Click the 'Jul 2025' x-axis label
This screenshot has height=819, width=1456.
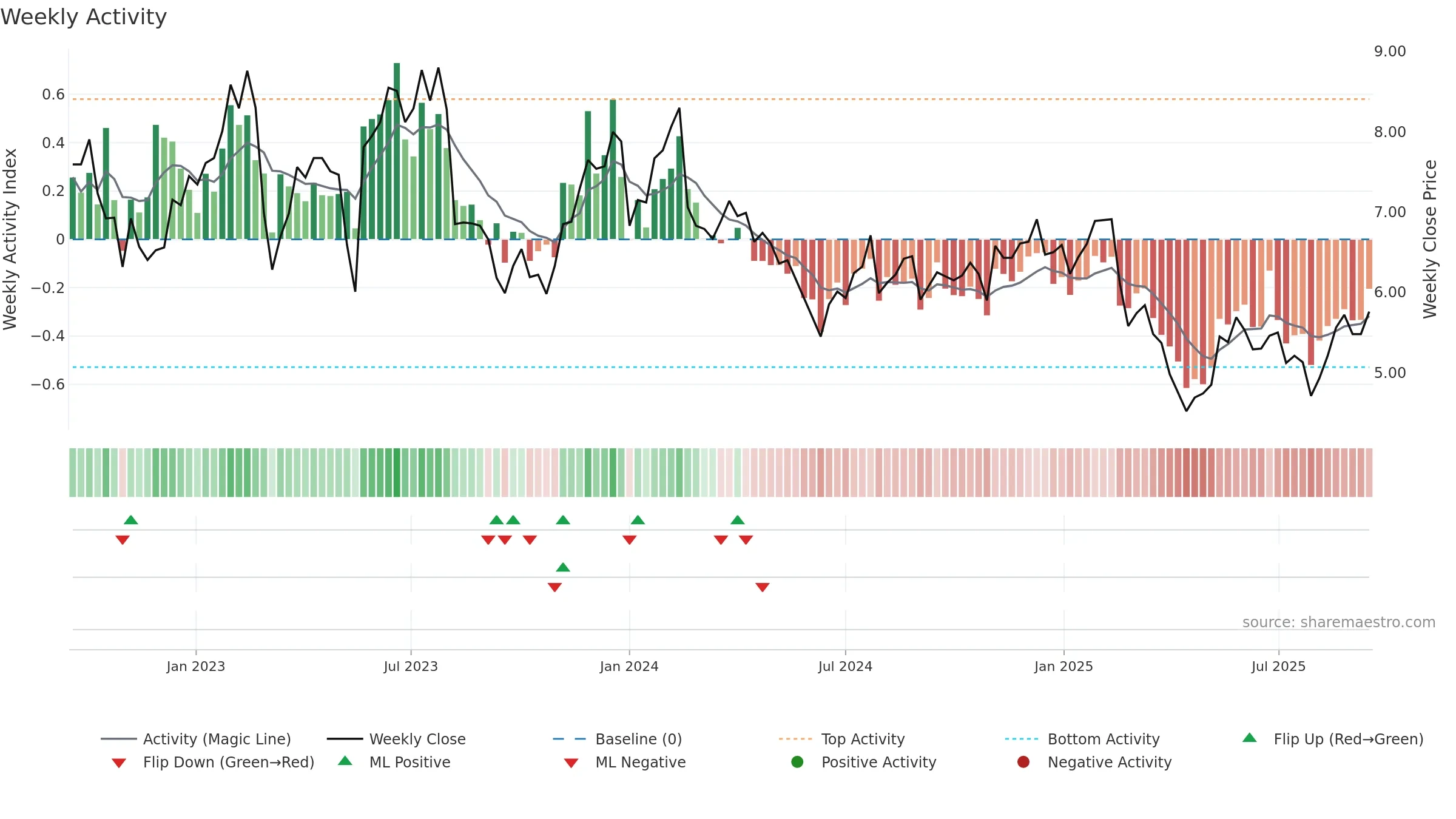[1278, 666]
